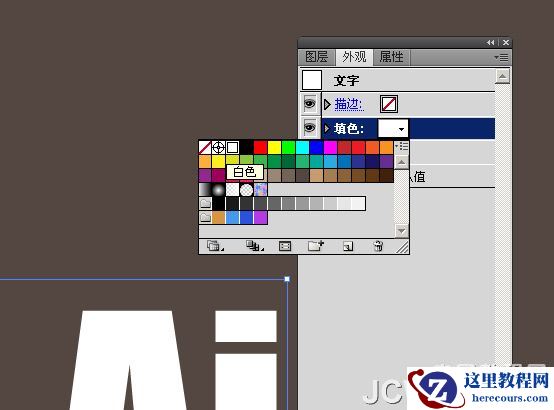Viewport: 554px width, 410px height.
Task: Open Swatch Options
Action: pyautogui.click(x=285, y=246)
